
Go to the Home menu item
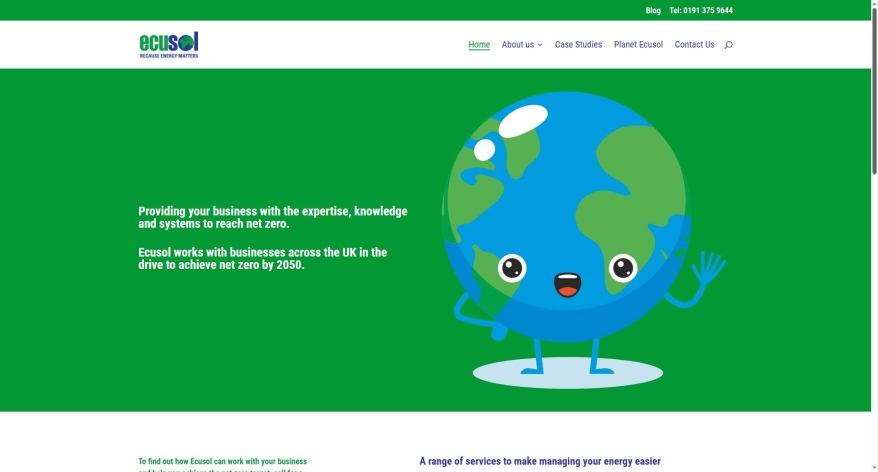tap(479, 45)
